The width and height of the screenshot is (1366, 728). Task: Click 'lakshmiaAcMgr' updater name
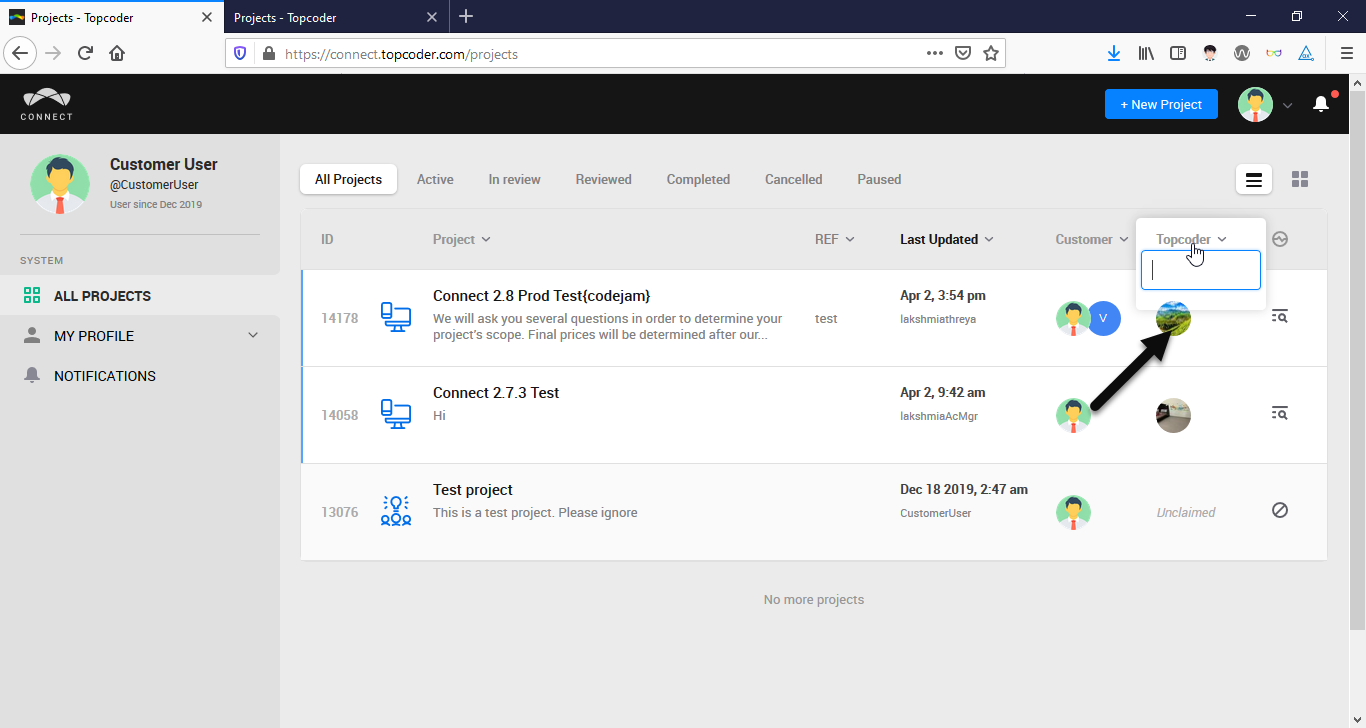pos(939,416)
